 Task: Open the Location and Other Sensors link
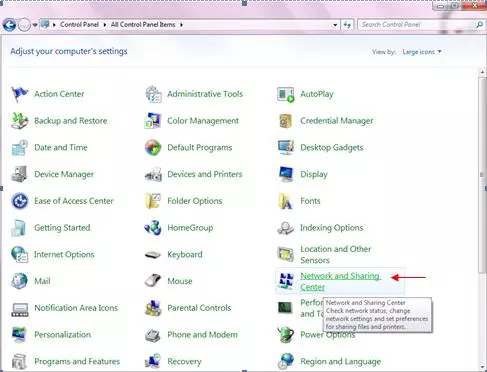[336, 254]
